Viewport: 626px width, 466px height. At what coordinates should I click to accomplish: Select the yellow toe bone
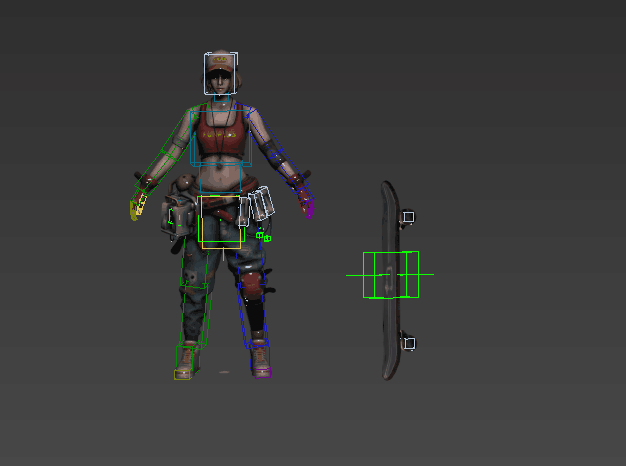point(182,375)
